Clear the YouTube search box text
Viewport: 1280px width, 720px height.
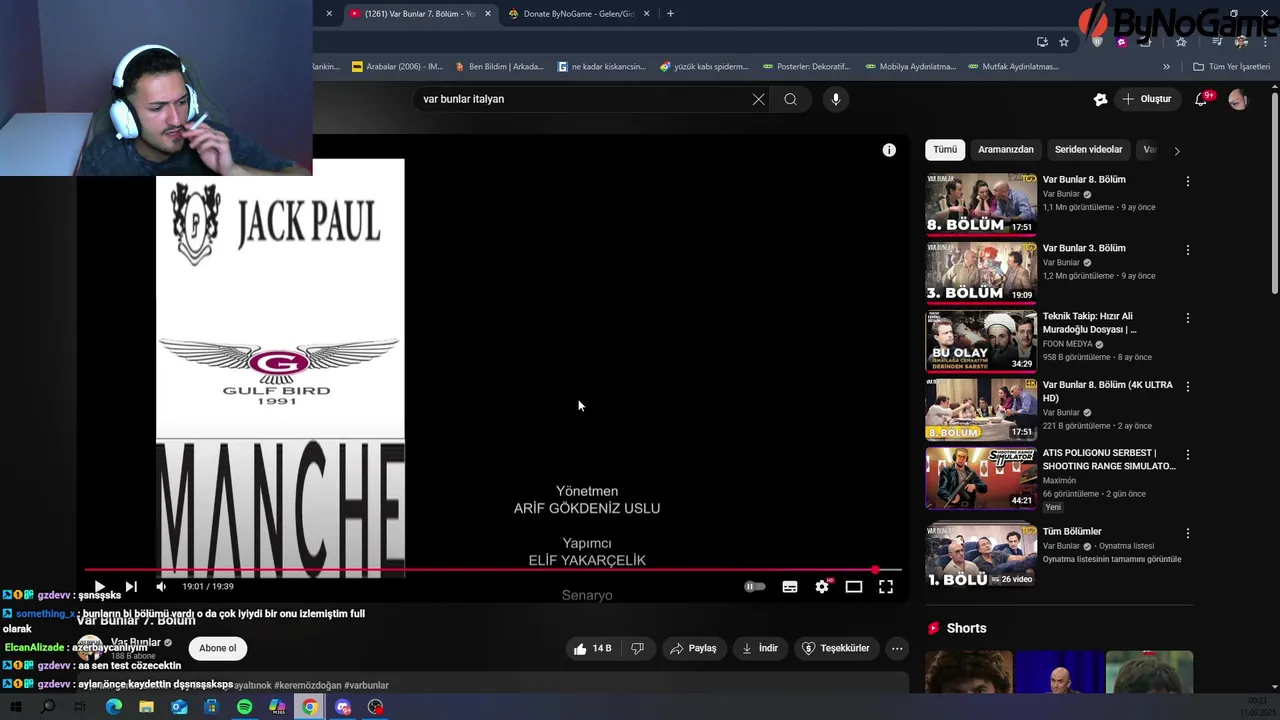[759, 99]
